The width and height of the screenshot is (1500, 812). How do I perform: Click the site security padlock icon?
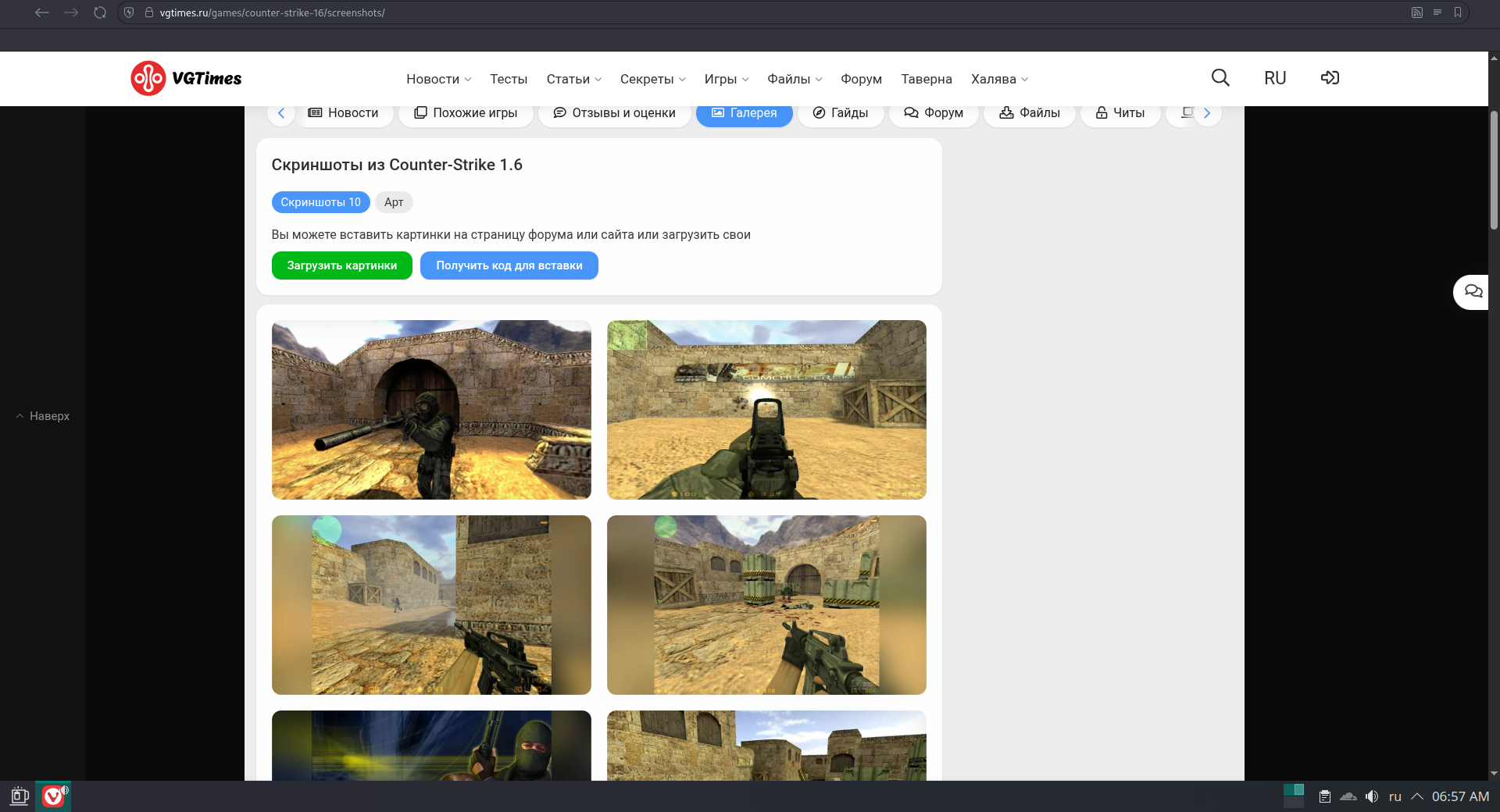point(149,12)
